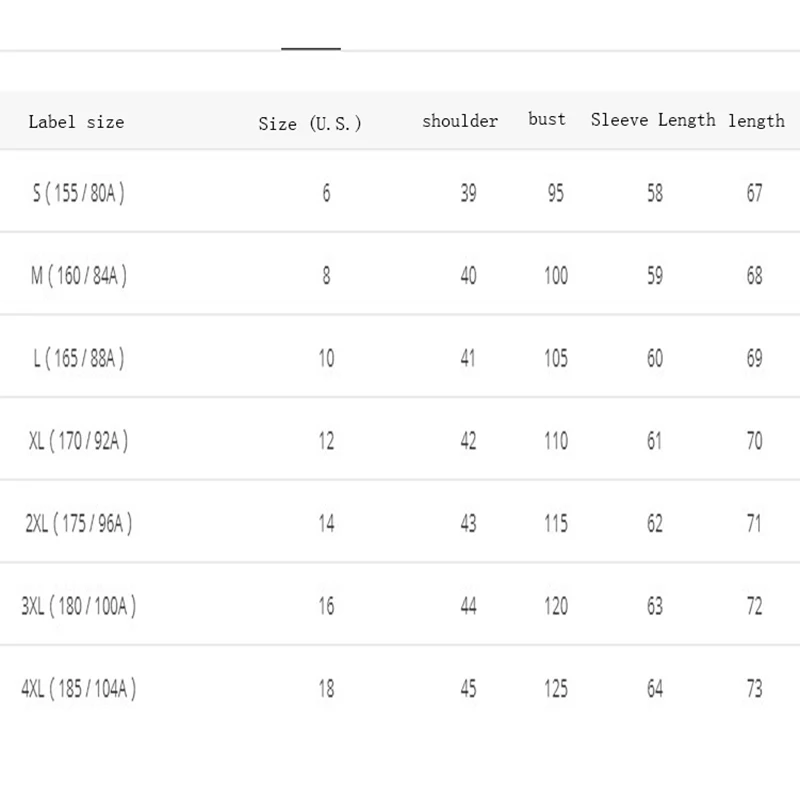Image resolution: width=800 pixels, height=800 pixels.
Task: Select the 4XL (185/104A) row label
Action: click(78, 688)
